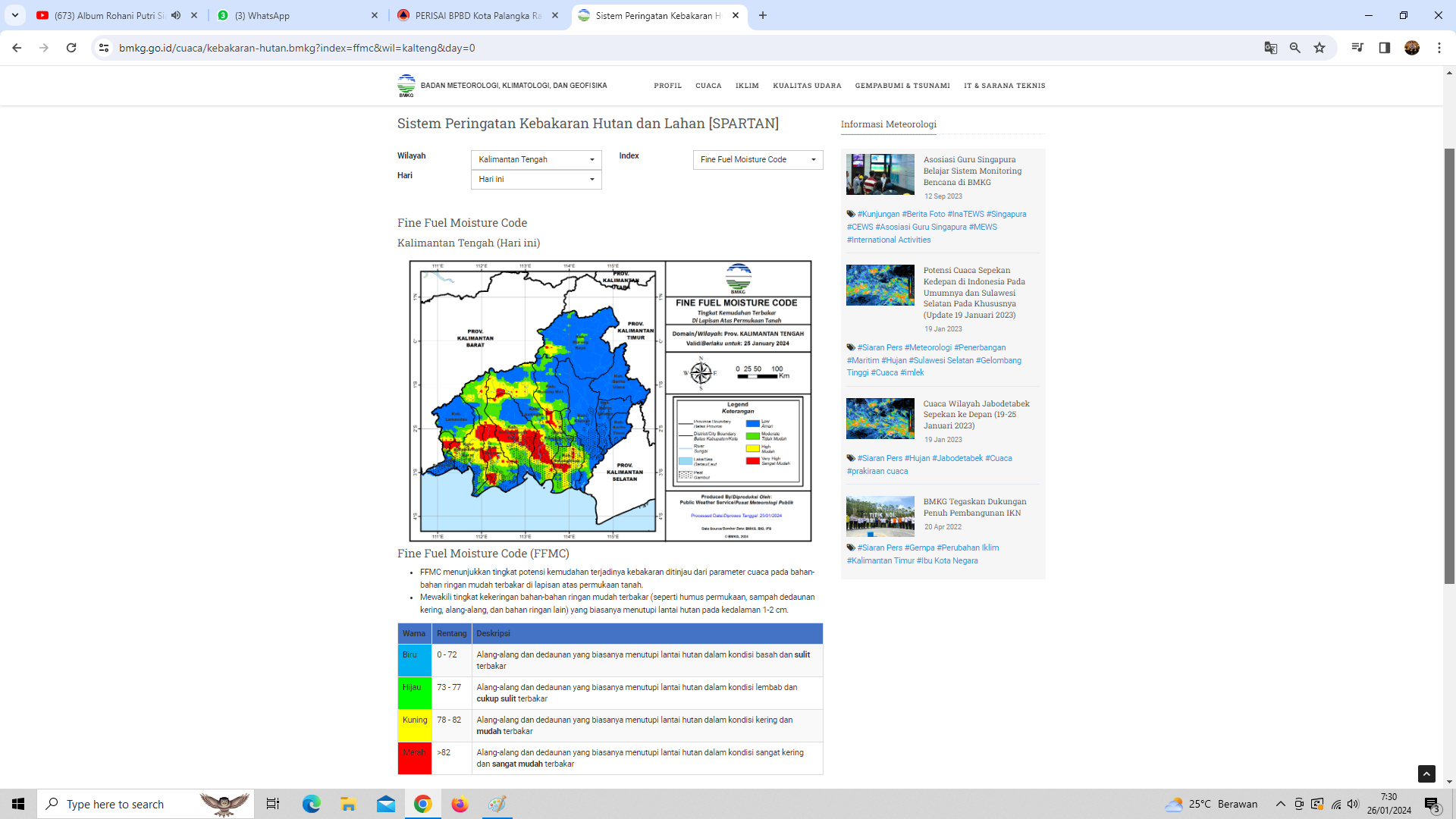Show hidden system tray icons

pyautogui.click(x=1281, y=804)
